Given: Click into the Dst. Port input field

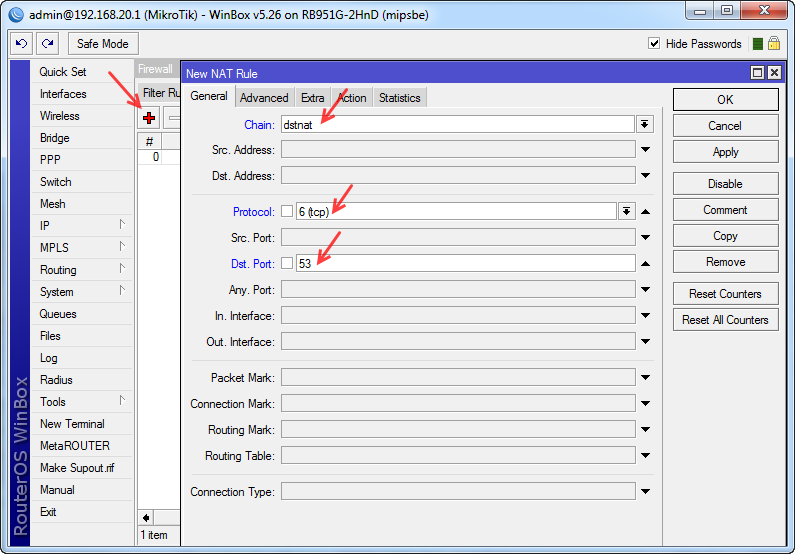Looking at the screenshot, I should [x=465, y=263].
